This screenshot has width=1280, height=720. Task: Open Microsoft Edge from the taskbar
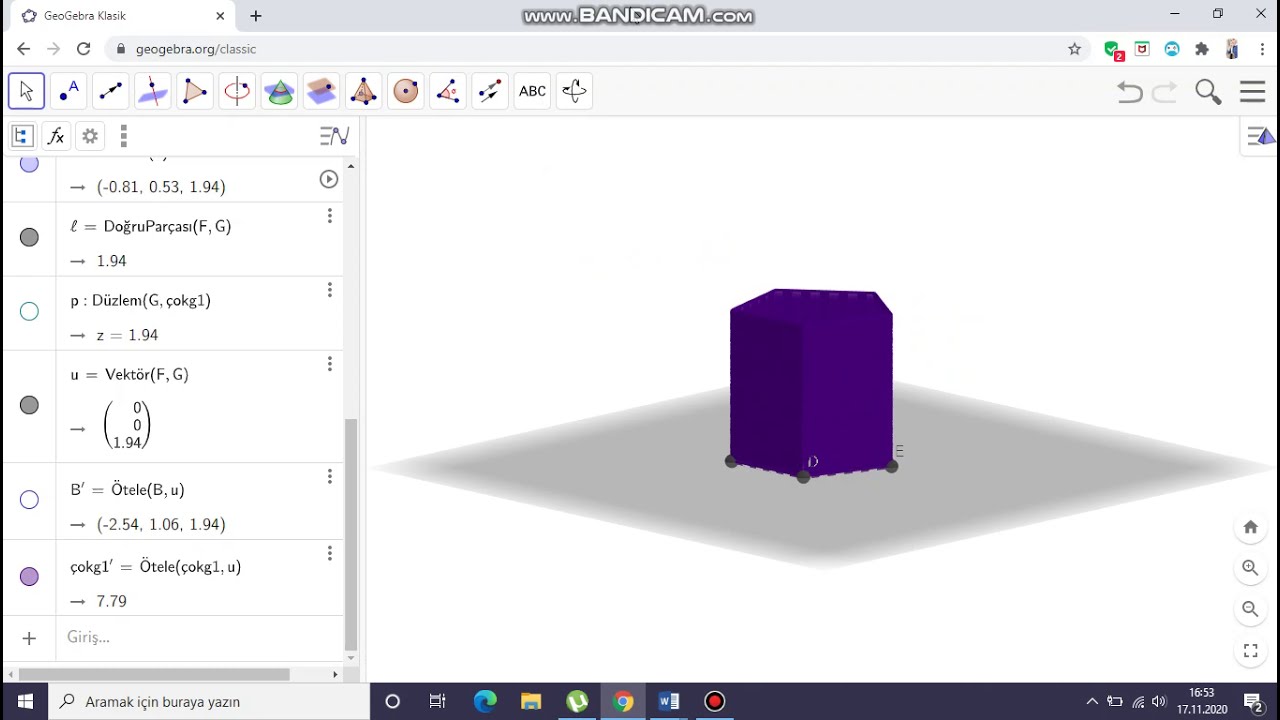pos(485,701)
